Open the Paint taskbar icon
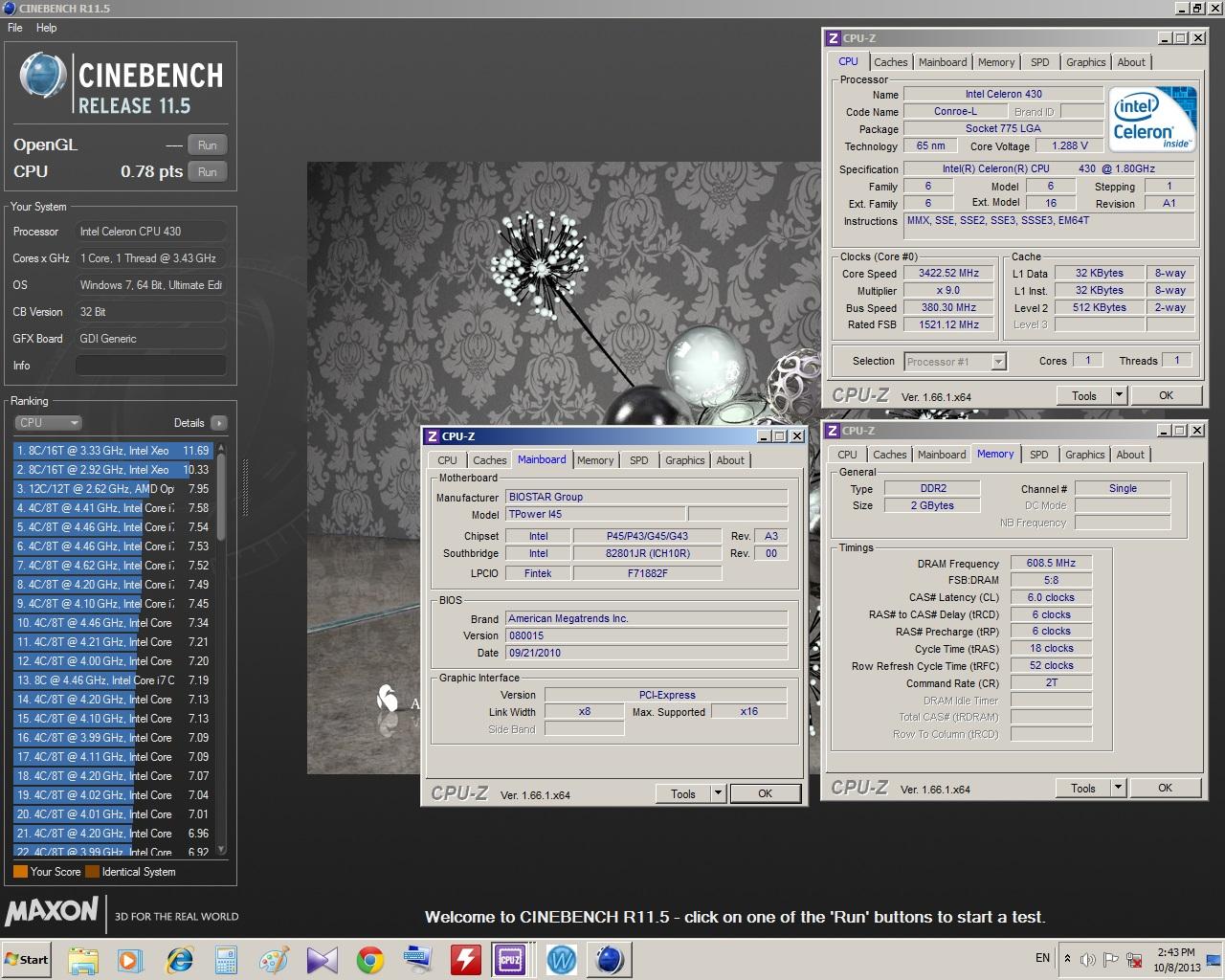The height and width of the screenshot is (980, 1225). [275, 959]
